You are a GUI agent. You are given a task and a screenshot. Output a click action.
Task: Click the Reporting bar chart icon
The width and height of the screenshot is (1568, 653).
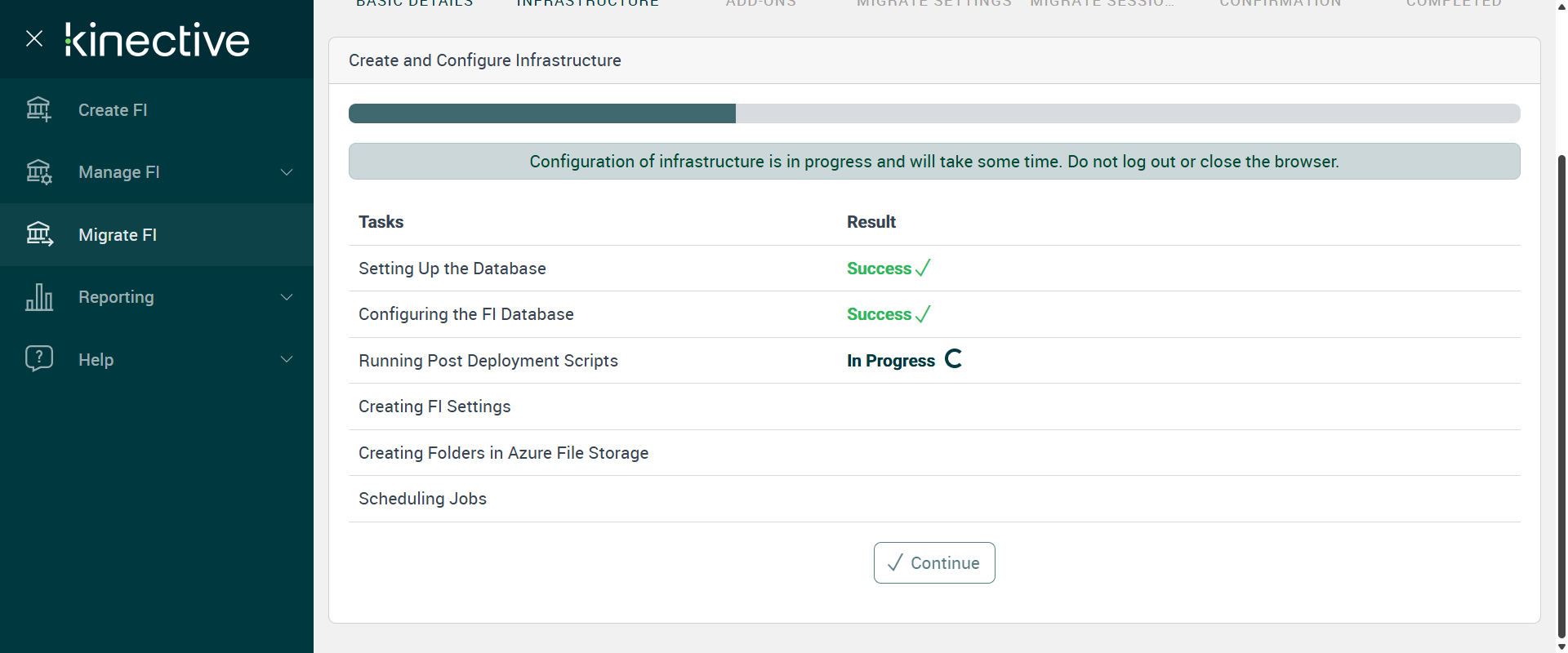[x=38, y=297]
